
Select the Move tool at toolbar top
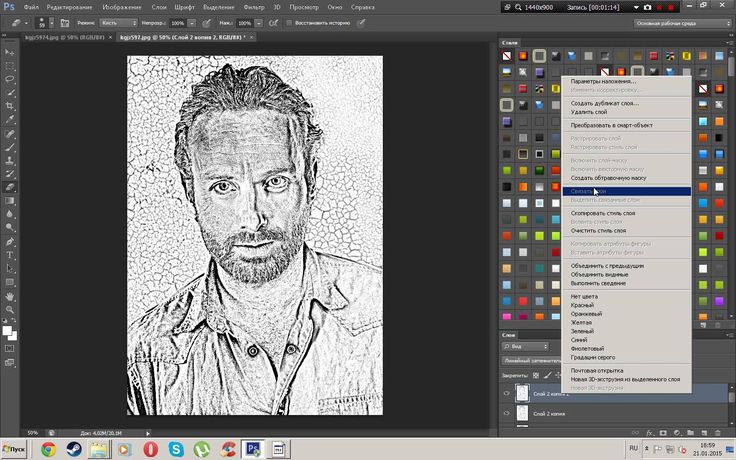(x=10, y=50)
